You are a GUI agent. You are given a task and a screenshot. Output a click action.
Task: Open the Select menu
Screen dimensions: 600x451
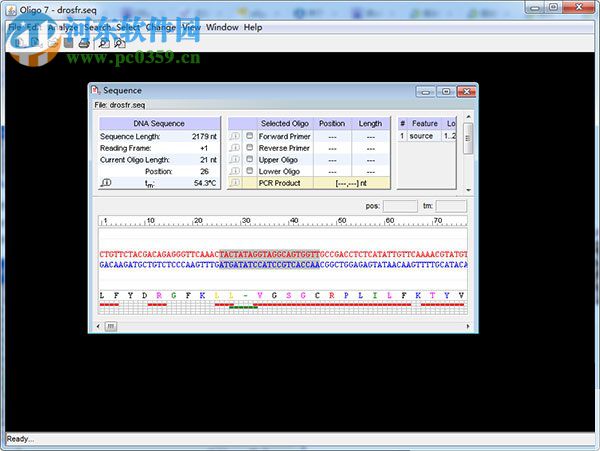[x=128, y=27]
